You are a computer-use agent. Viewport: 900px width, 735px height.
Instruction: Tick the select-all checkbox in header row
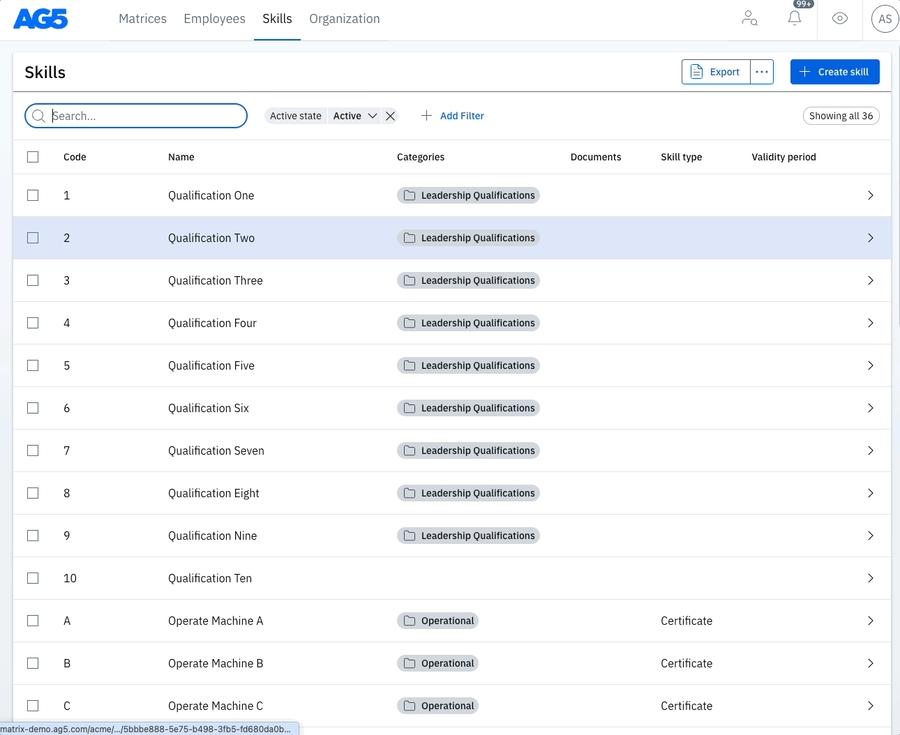click(x=33, y=157)
